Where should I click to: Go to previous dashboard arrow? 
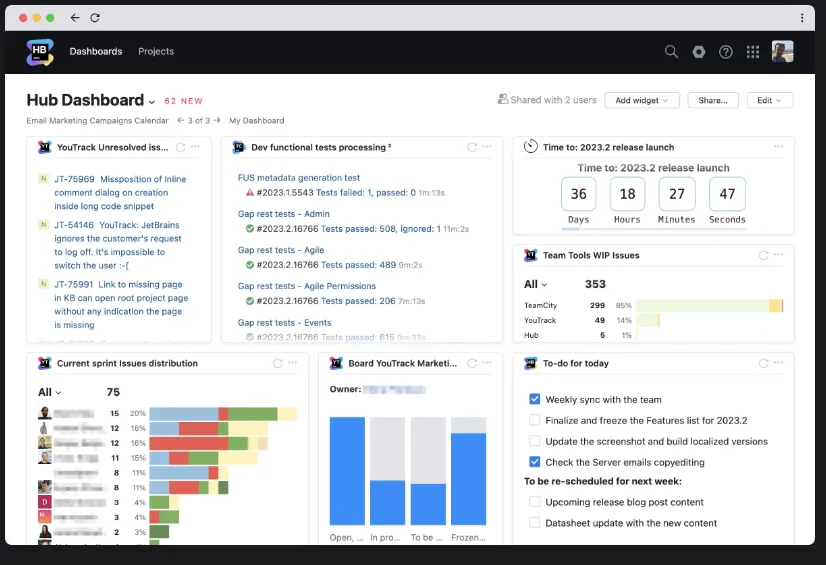[x=181, y=121]
